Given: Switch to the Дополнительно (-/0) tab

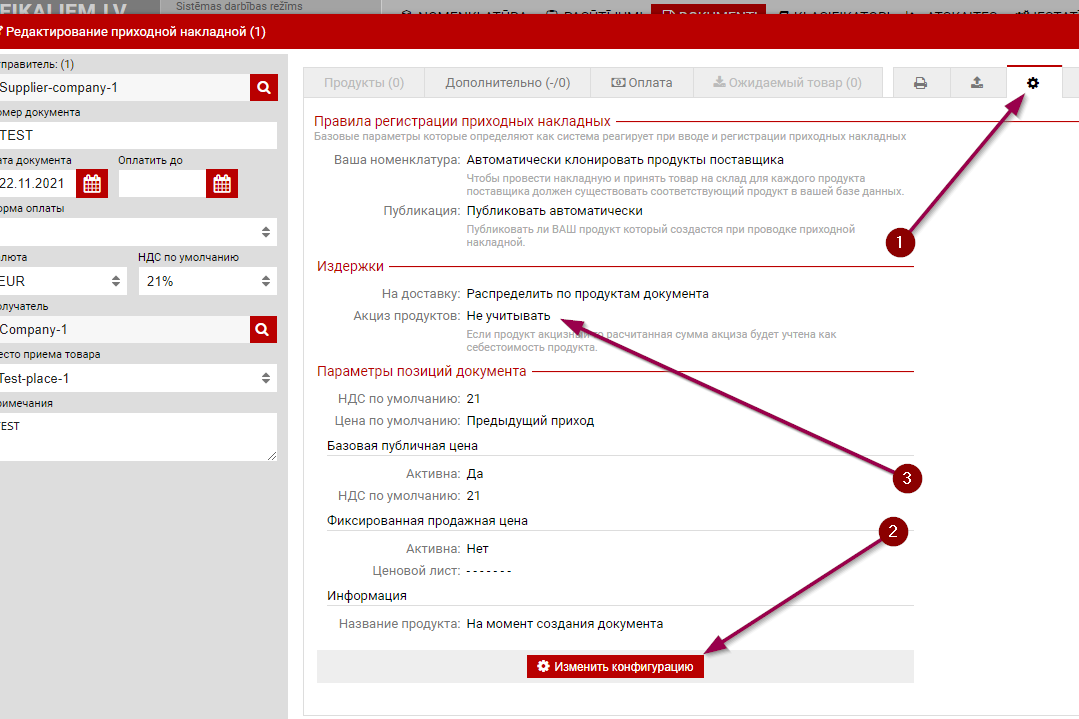Looking at the screenshot, I should [x=507, y=83].
